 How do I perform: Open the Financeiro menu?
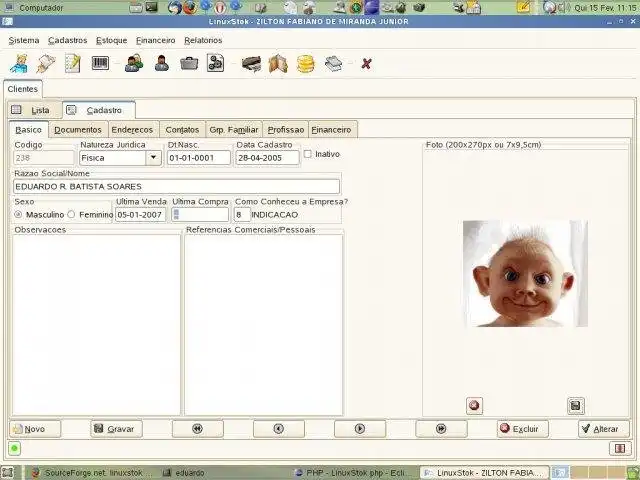pos(156,40)
